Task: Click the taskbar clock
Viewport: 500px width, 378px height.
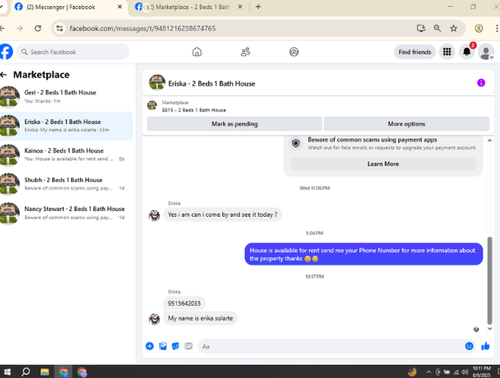Action: pos(482,372)
